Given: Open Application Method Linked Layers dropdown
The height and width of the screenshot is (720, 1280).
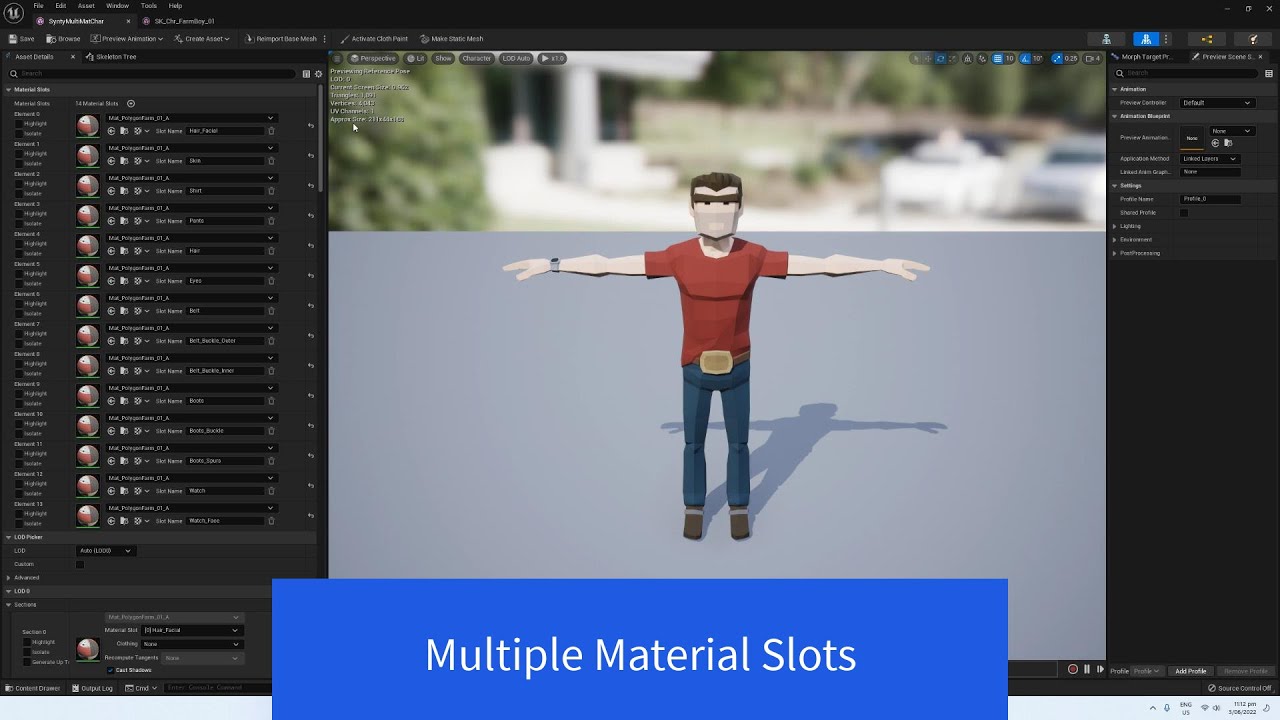Looking at the screenshot, I should coord(1209,159).
